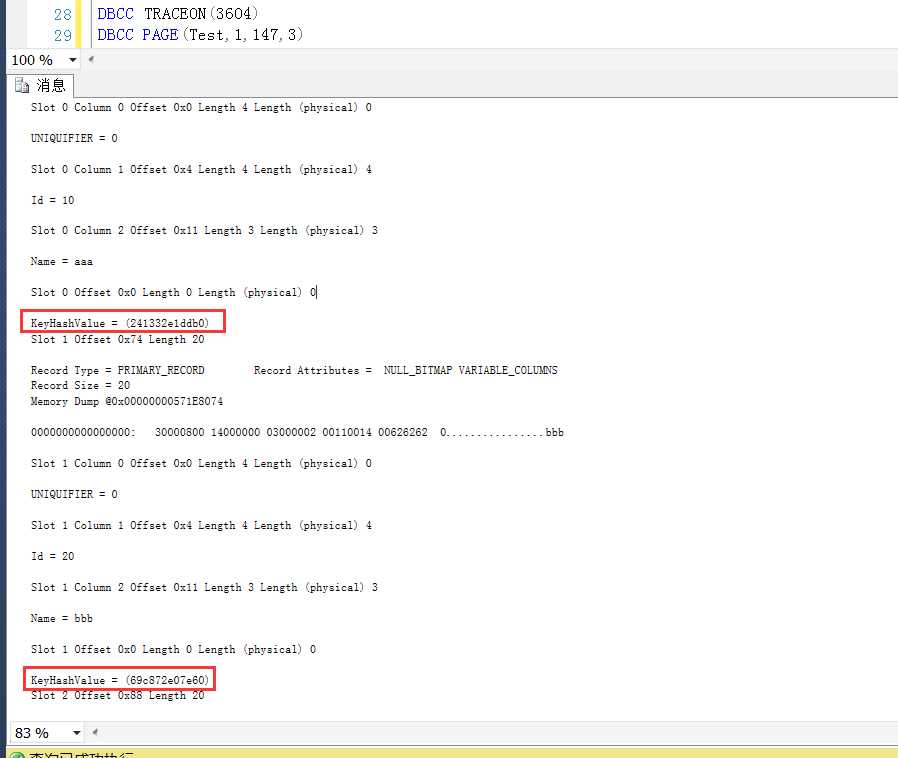This screenshot has width=898, height=758.
Task: Click the 'Slot 2 Offset 0x88 Length 20' line
Action: (117, 696)
